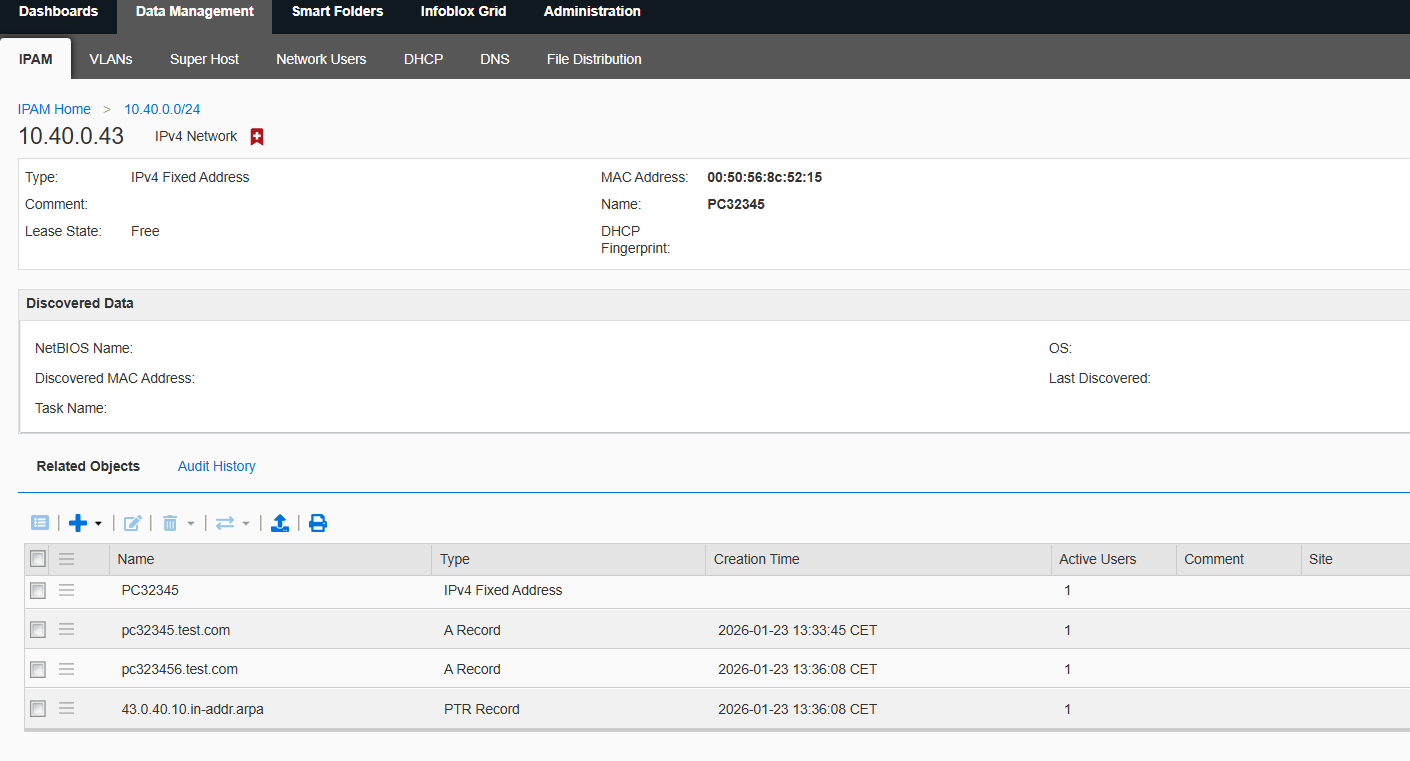Go to IPAM Home breadcrumb link
The width and height of the screenshot is (1410, 761).
coord(54,109)
